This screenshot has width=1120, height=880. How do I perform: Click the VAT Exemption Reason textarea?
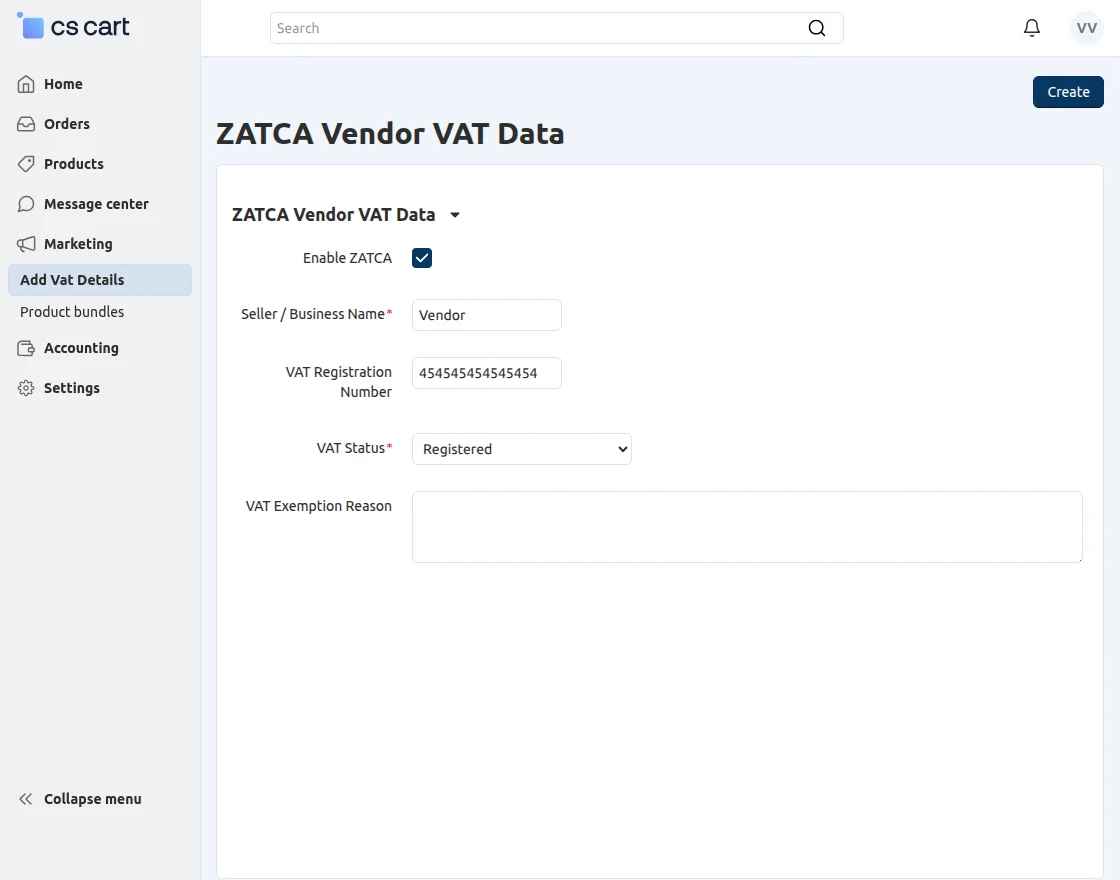coord(747,527)
